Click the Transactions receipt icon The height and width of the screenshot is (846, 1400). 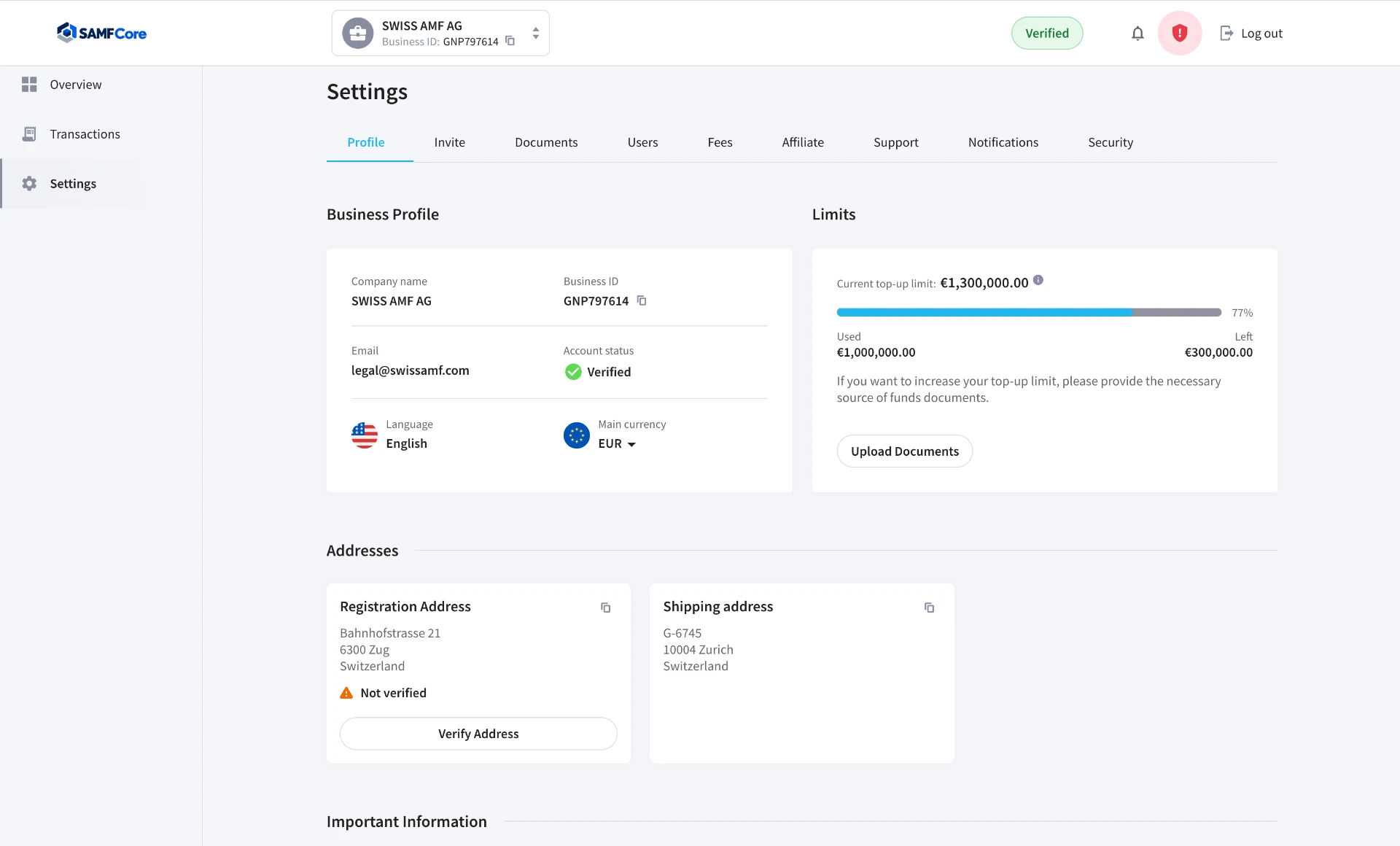coord(29,134)
